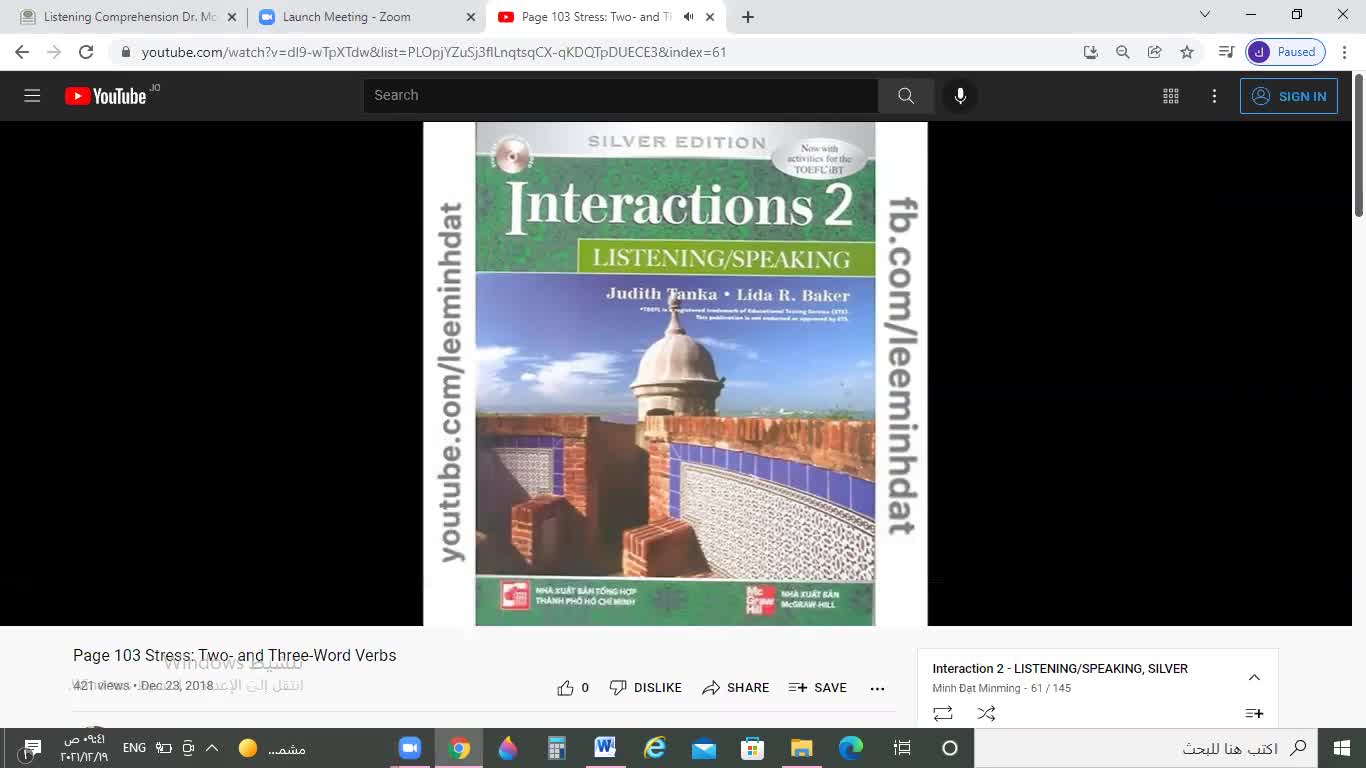Toggle loop playlist
The height and width of the screenshot is (768, 1366).
click(943, 713)
